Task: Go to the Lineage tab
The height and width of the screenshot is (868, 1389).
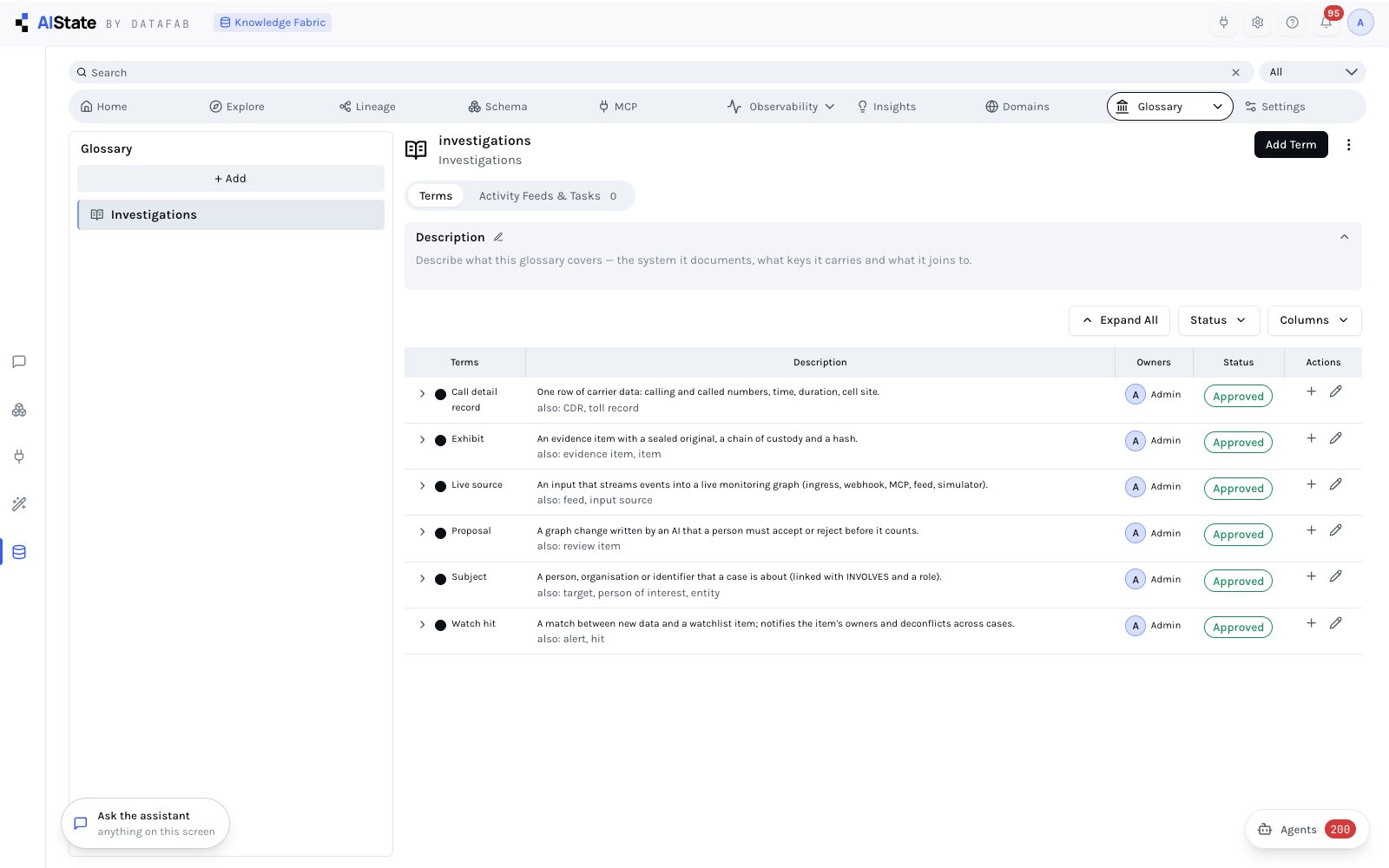Action: tap(367, 107)
